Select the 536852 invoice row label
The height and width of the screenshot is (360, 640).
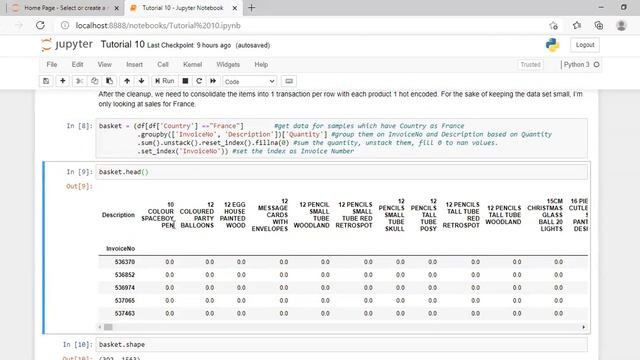124,275
